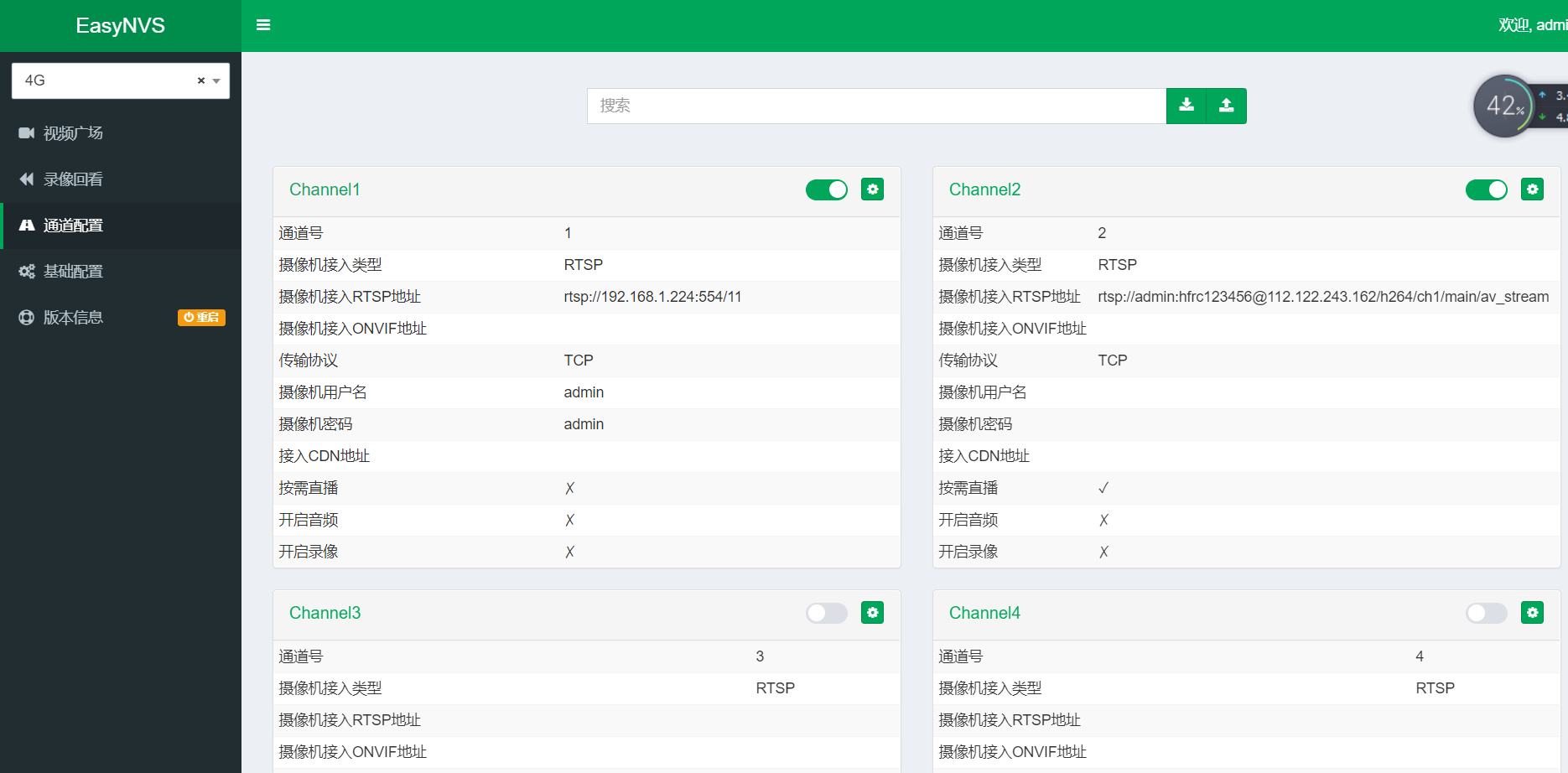The image size is (1568, 773).
Task: Click the Channel4 title
Action: [x=984, y=613]
